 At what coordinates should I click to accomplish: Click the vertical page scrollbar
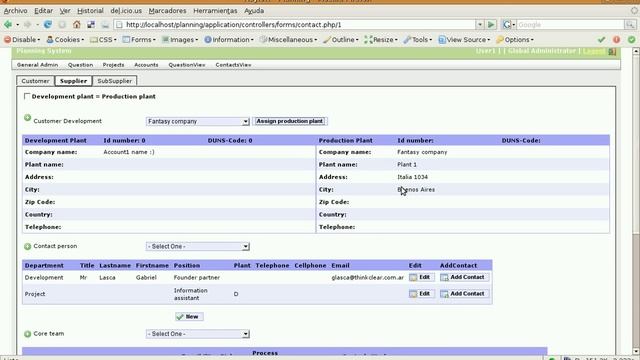pyautogui.click(x=636, y=201)
